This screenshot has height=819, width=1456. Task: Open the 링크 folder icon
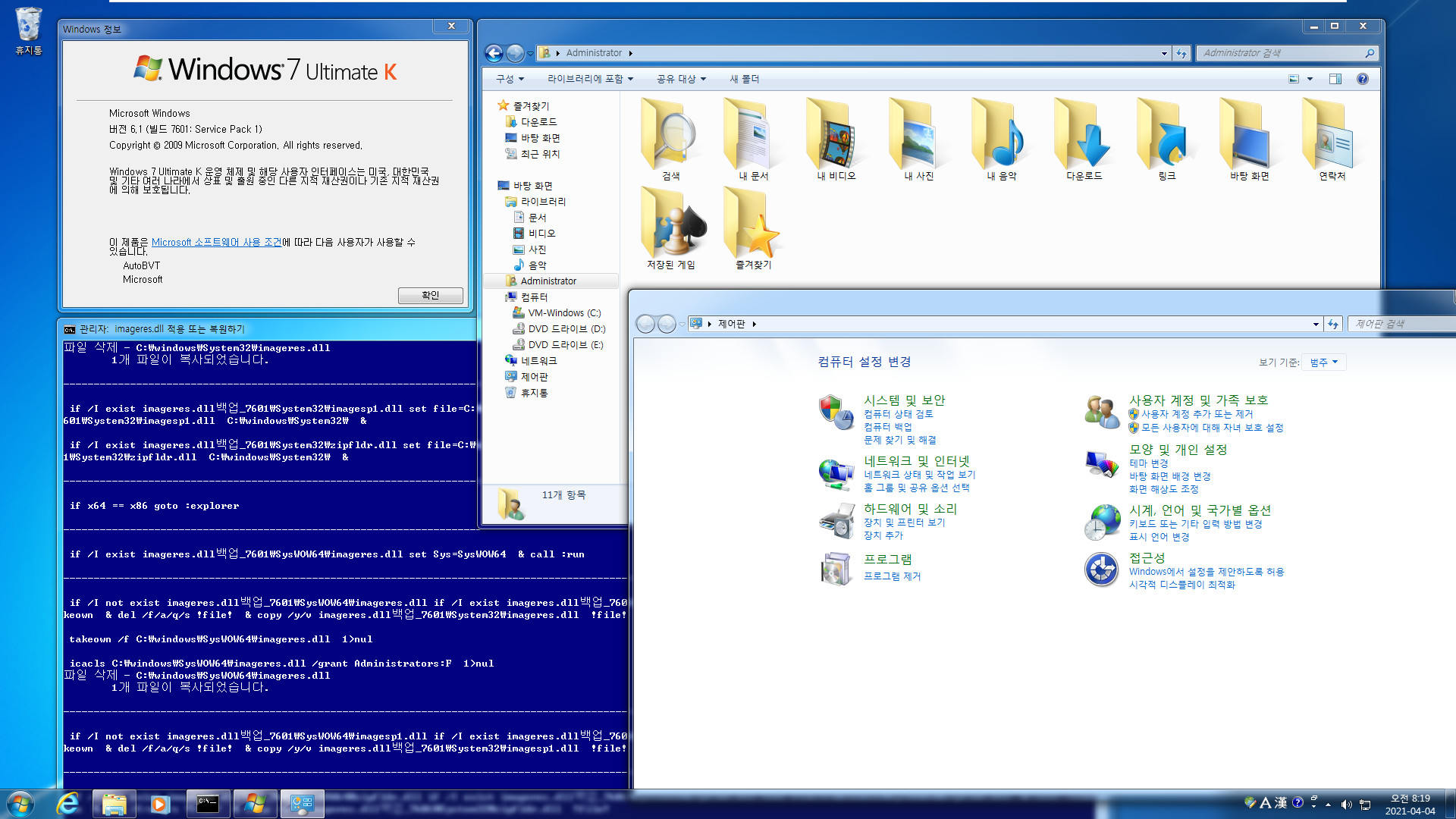coord(1166,140)
